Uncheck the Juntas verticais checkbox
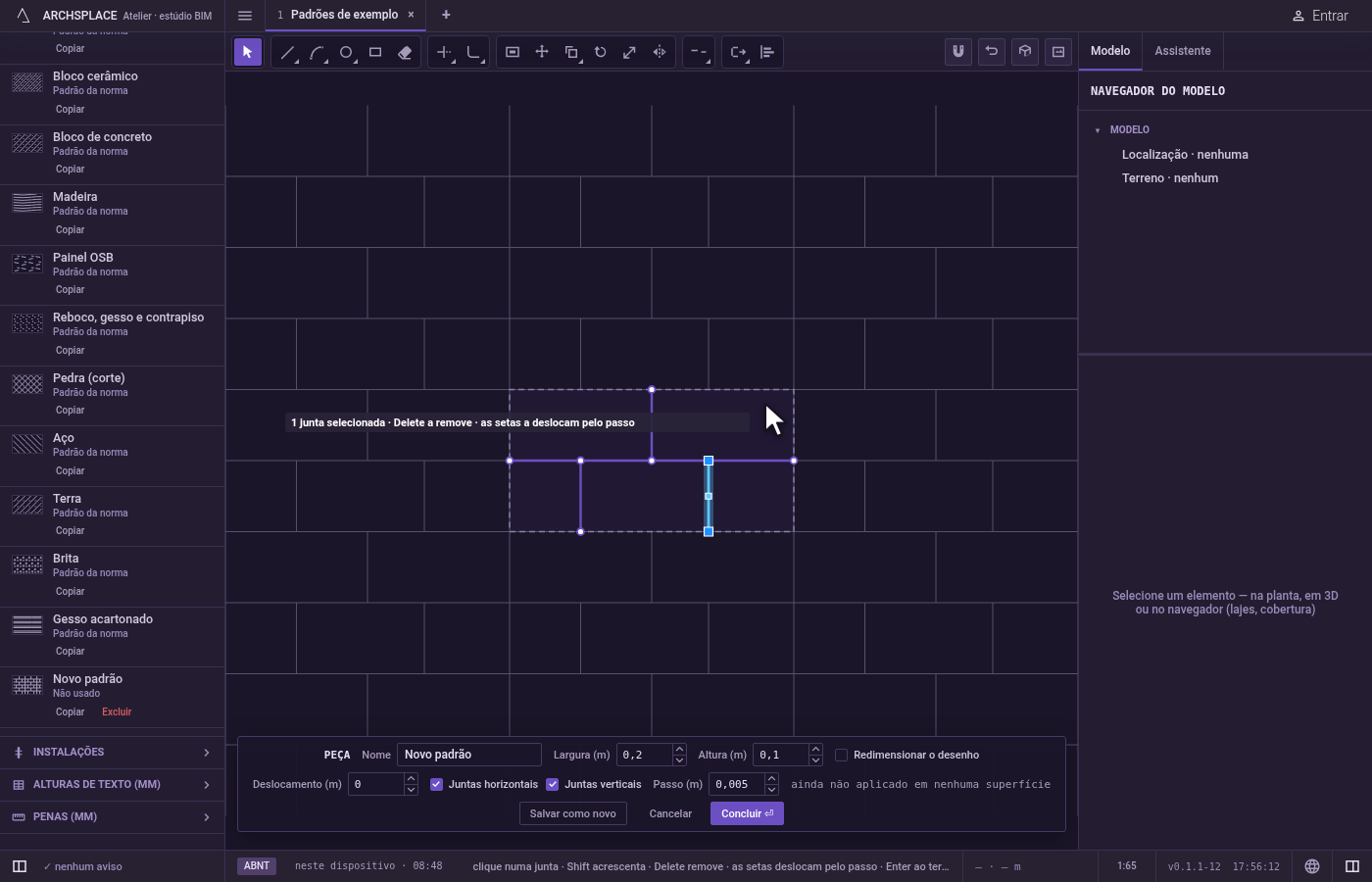The width and height of the screenshot is (1372, 882). point(553,784)
